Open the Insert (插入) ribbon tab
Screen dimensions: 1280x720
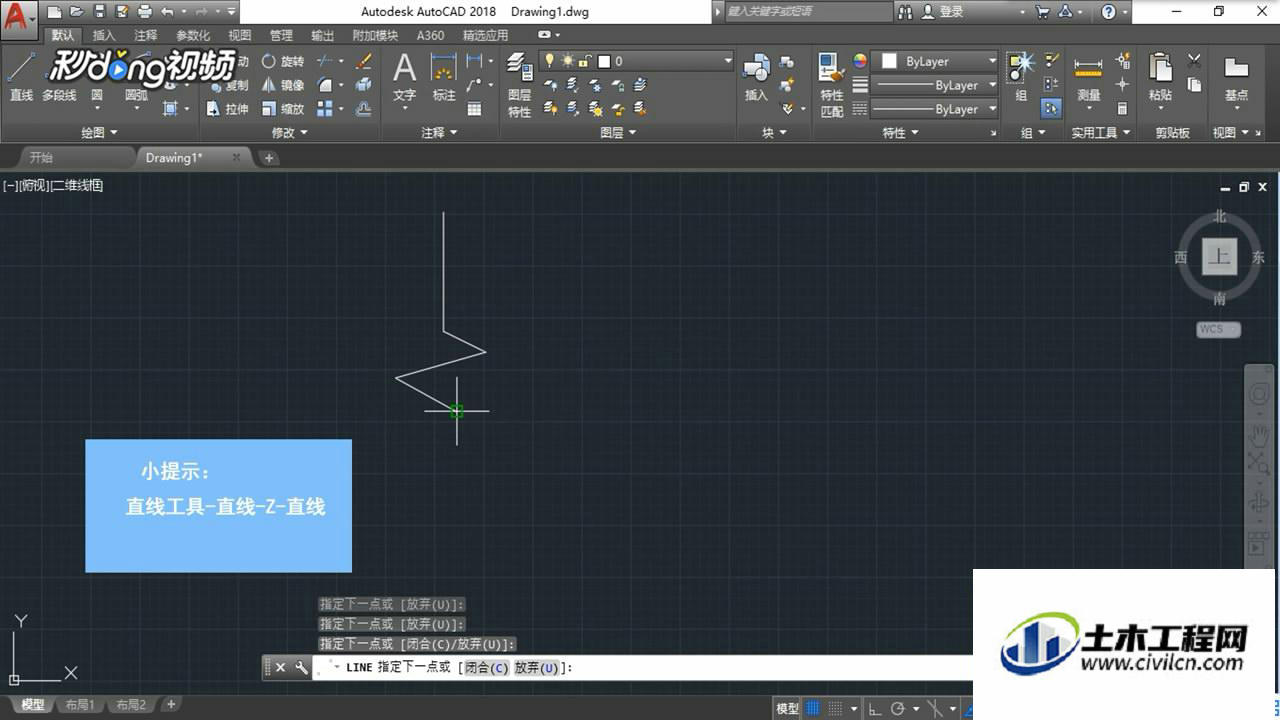pyautogui.click(x=104, y=35)
